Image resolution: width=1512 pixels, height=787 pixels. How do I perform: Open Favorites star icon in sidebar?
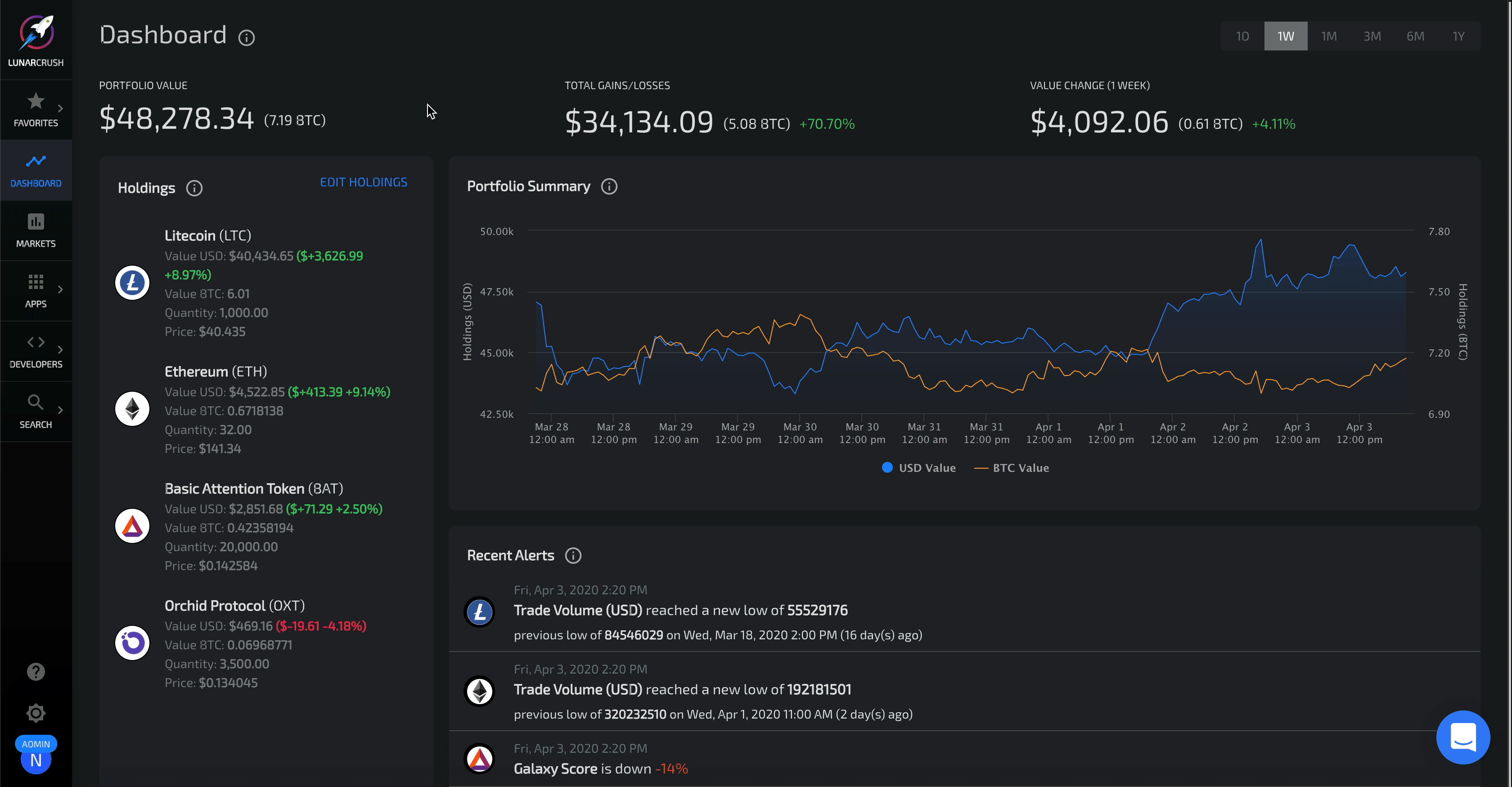[36, 101]
